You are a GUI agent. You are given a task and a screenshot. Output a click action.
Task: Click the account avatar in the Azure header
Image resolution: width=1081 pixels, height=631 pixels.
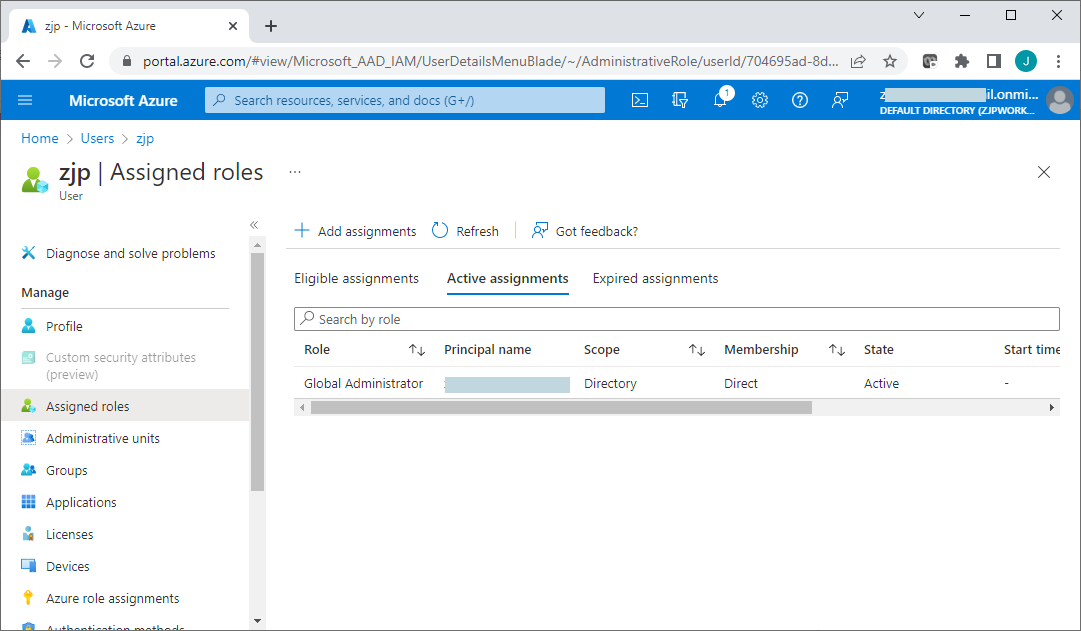(1059, 100)
